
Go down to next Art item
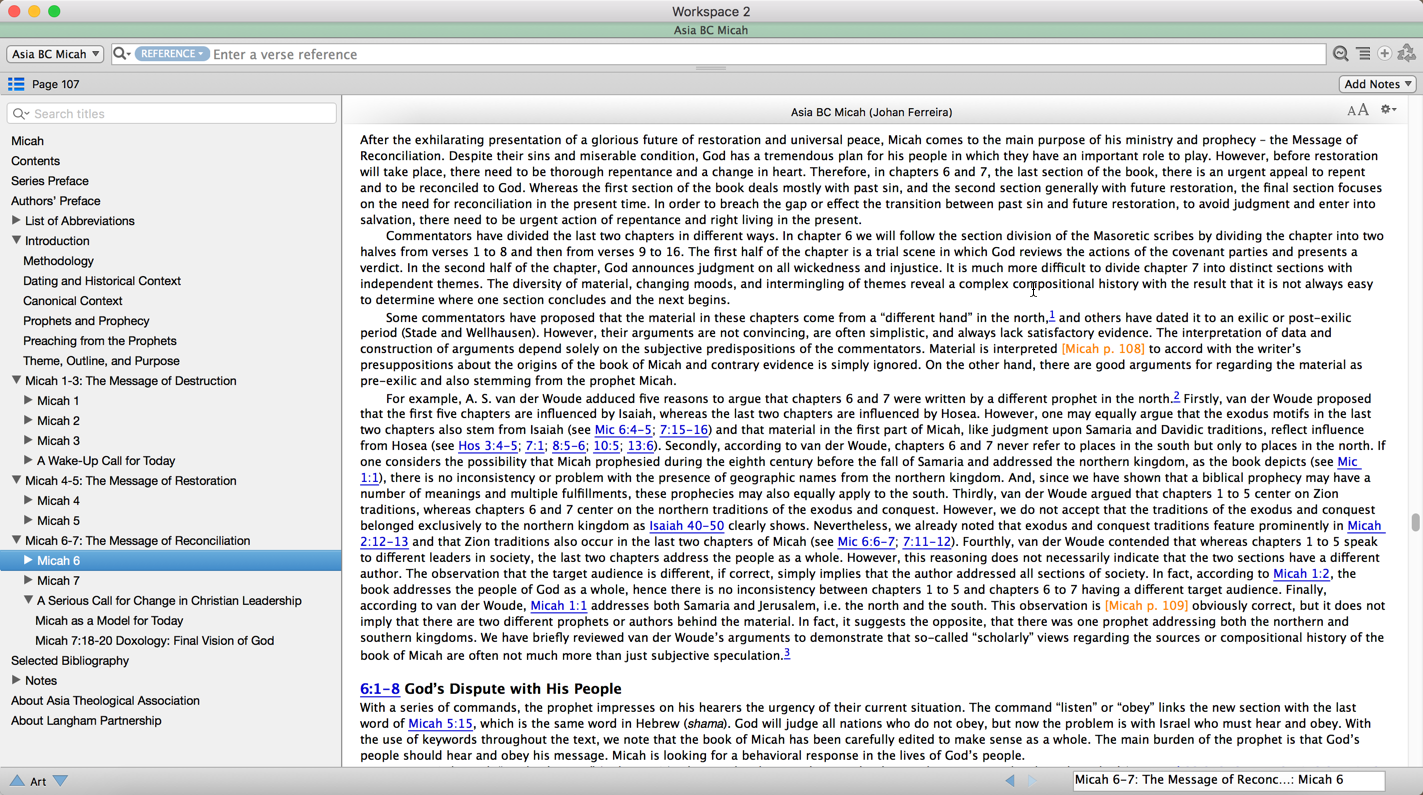(x=61, y=781)
